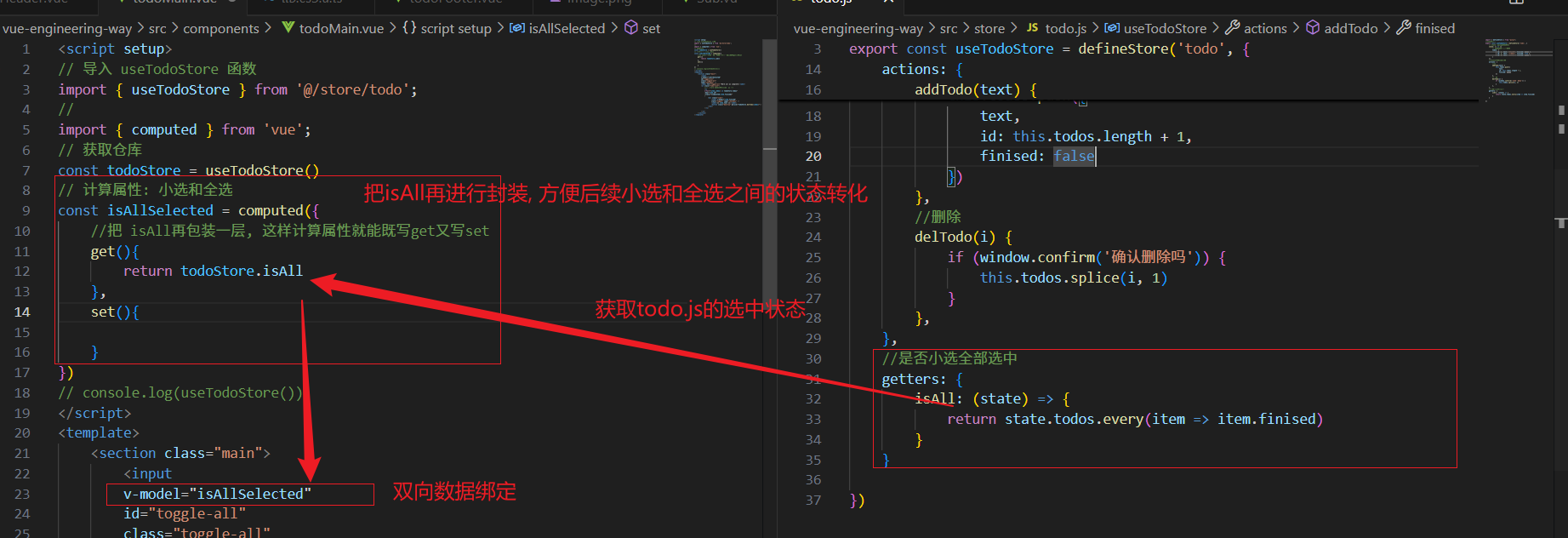Open the store breadcrumb segment
Viewport: 1568px width, 538px height.
pos(989,28)
